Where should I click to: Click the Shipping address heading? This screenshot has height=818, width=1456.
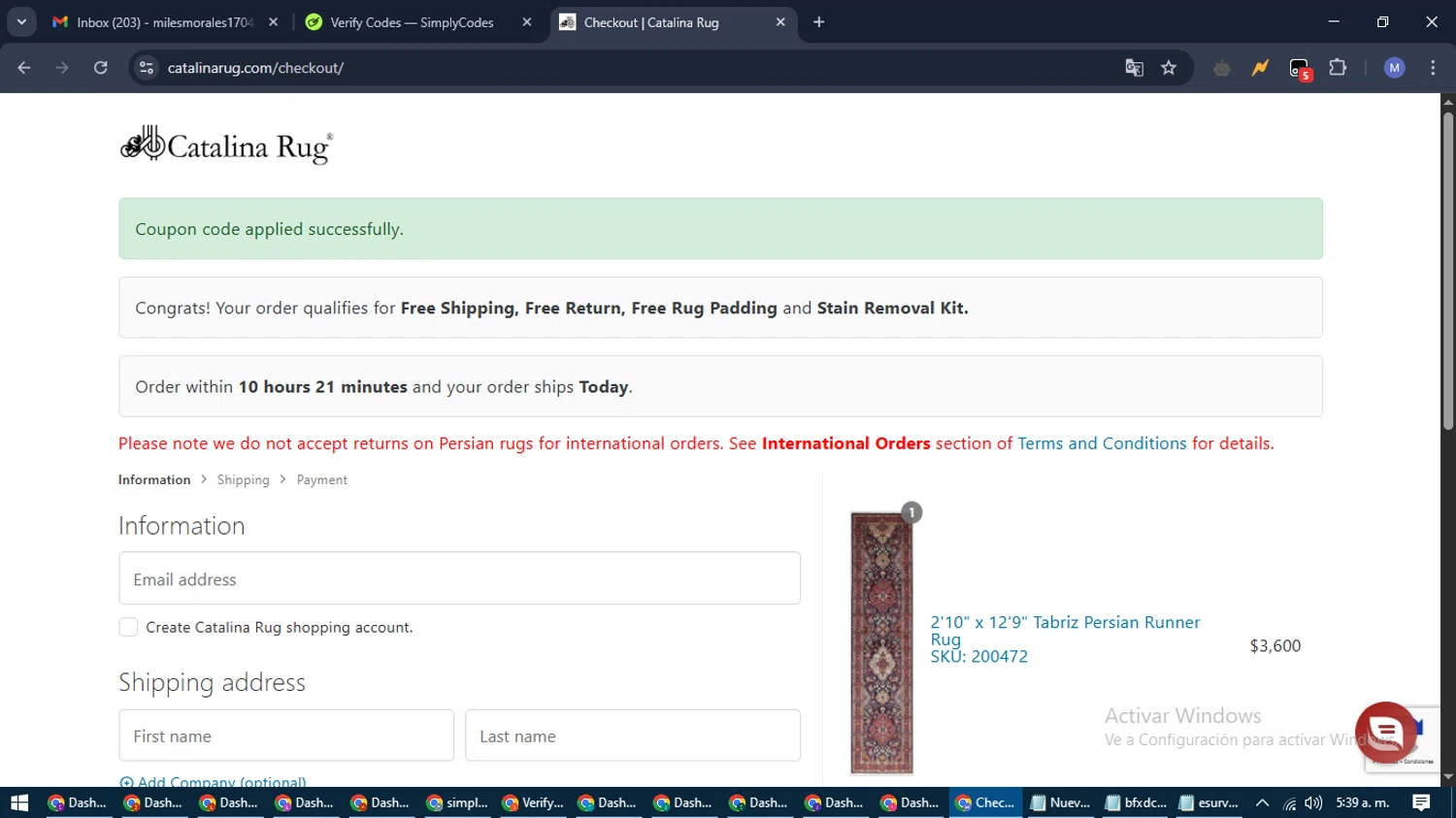[212, 683]
